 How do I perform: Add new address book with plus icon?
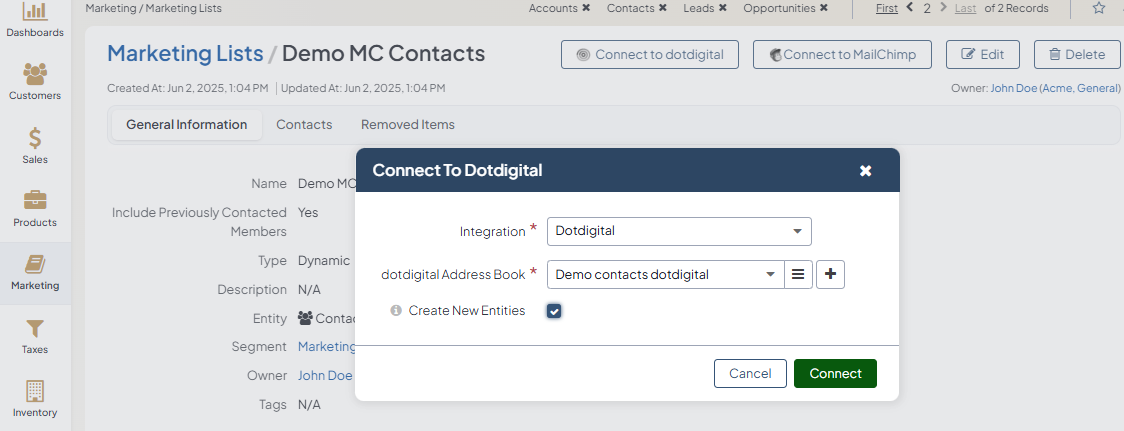point(830,274)
